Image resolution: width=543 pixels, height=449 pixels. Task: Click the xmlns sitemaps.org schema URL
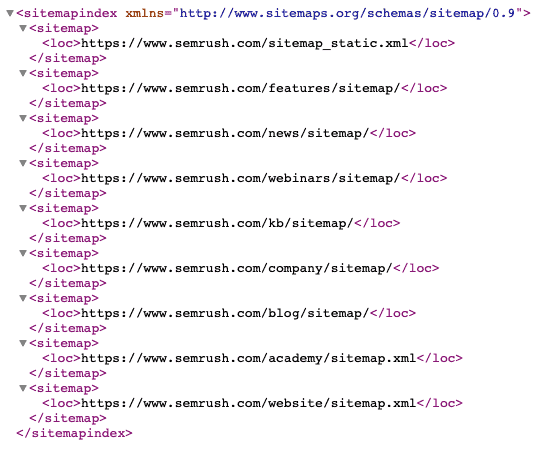pos(347,14)
